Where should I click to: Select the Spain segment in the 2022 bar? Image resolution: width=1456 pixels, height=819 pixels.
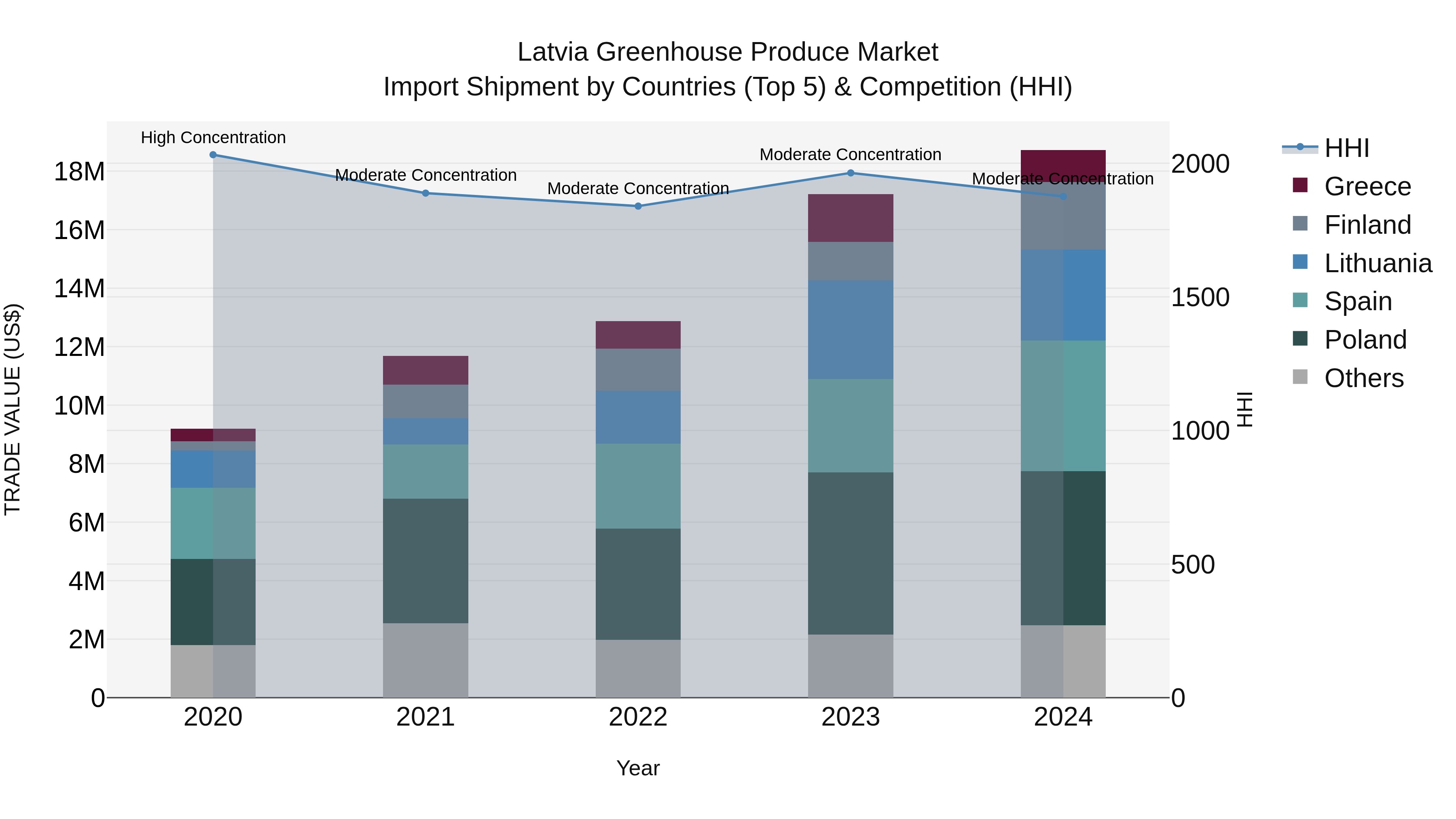(x=638, y=486)
